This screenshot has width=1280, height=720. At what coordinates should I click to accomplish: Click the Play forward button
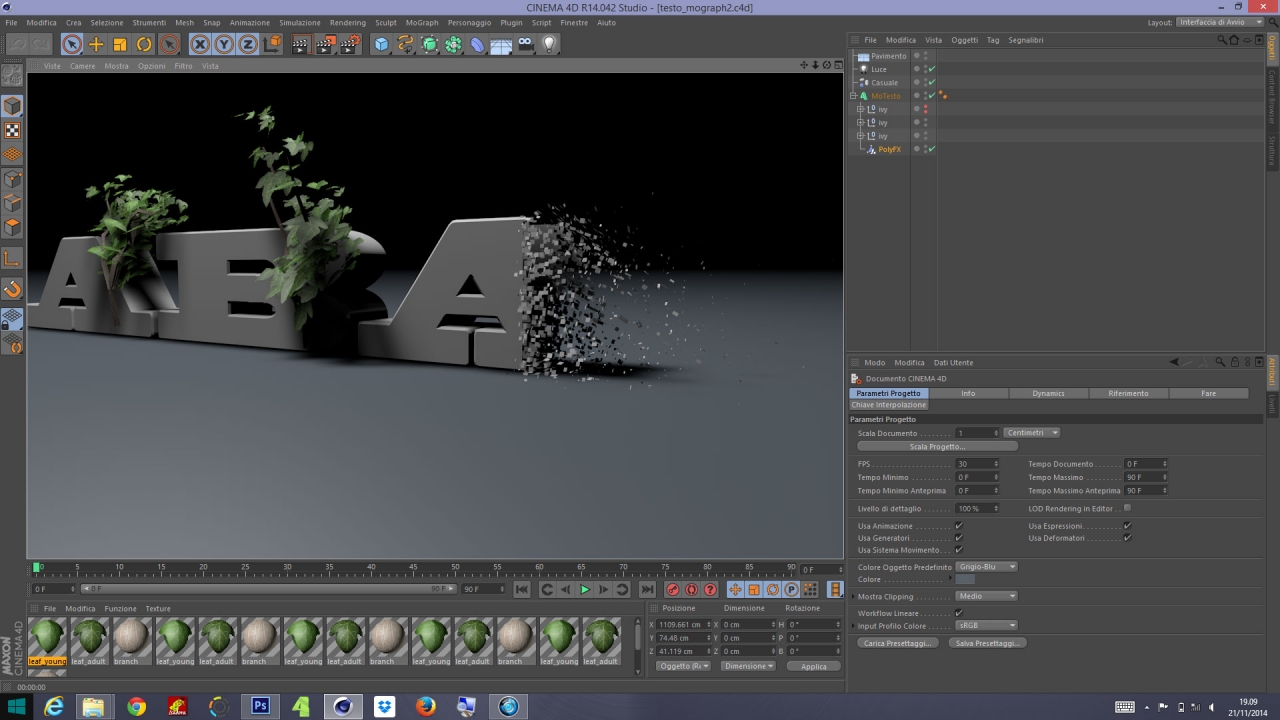585,590
